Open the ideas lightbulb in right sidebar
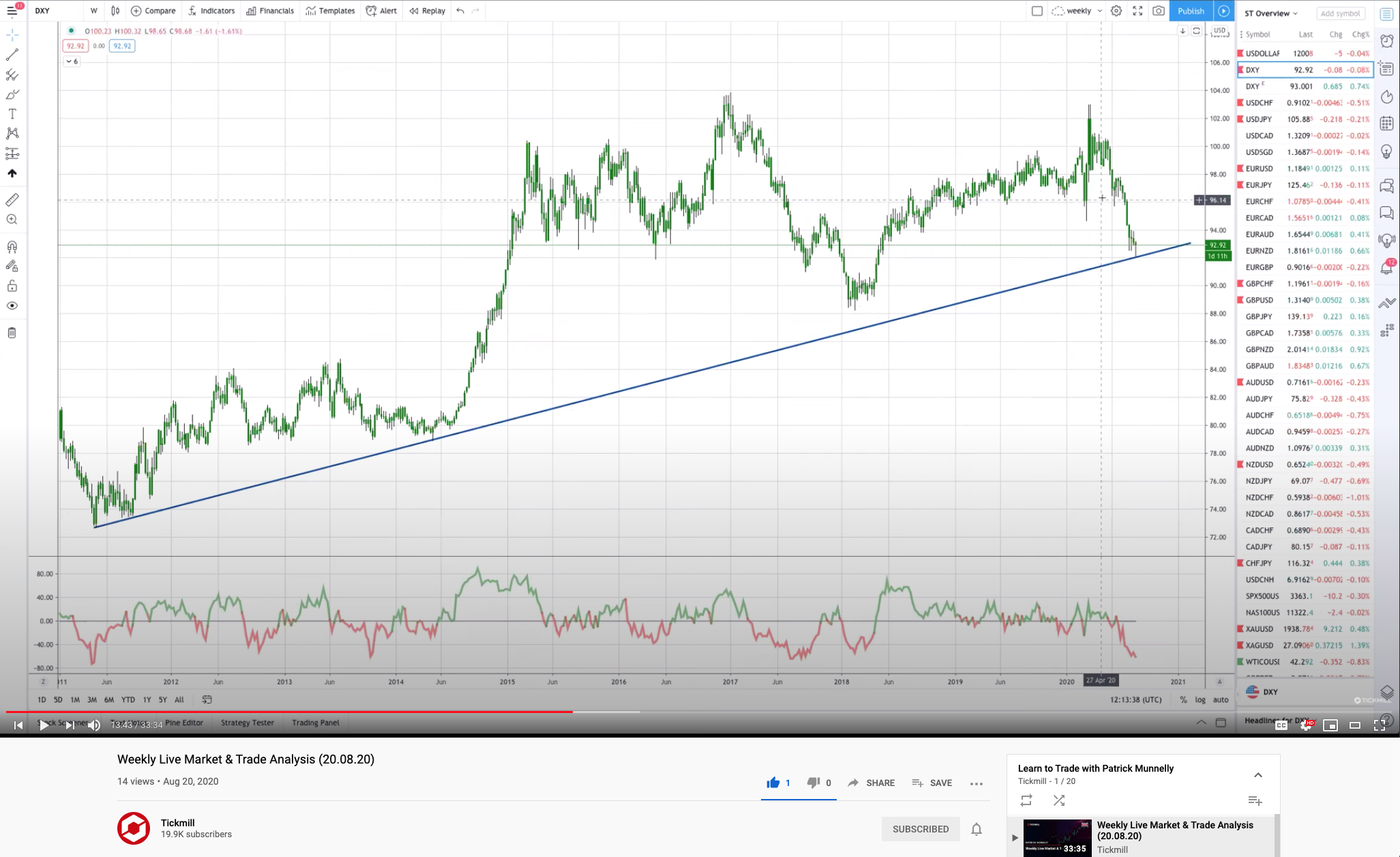This screenshot has width=1400, height=857. pos(1387,151)
